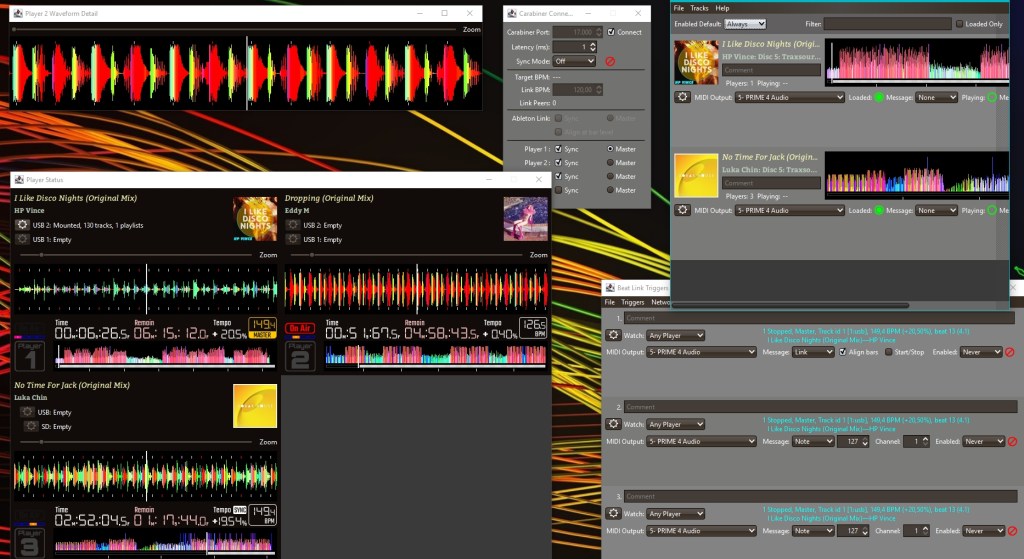Open Loaded Message dropdown for No Time For Jack
The height and width of the screenshot is (559, 1024).
(x=936, y=210)
